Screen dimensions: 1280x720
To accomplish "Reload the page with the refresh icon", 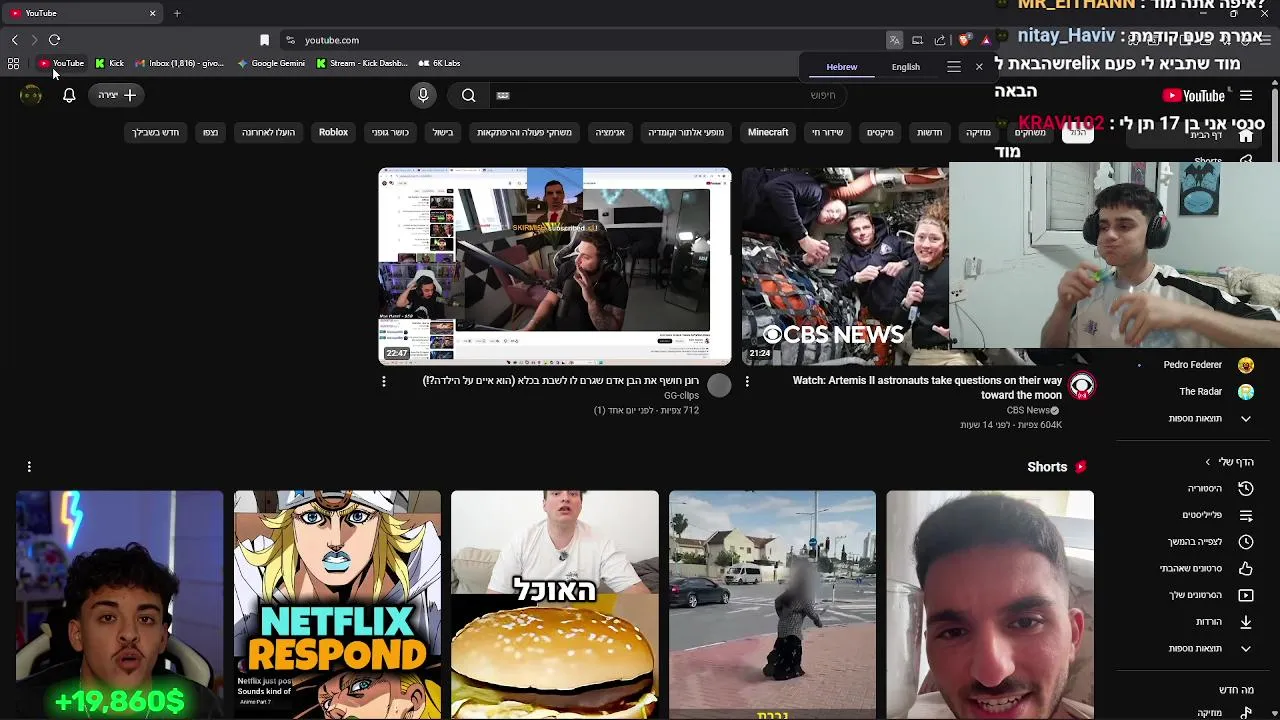I will tap(54, 40).
